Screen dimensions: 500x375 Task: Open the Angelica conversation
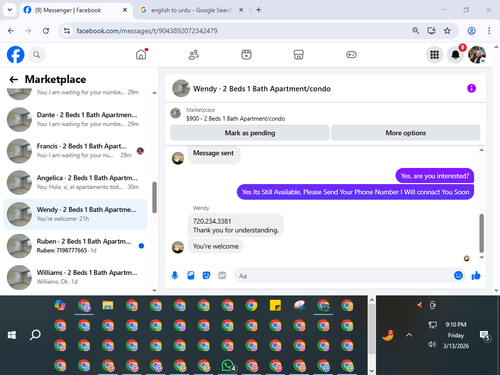pyautogui.click(x=75, y=182)
